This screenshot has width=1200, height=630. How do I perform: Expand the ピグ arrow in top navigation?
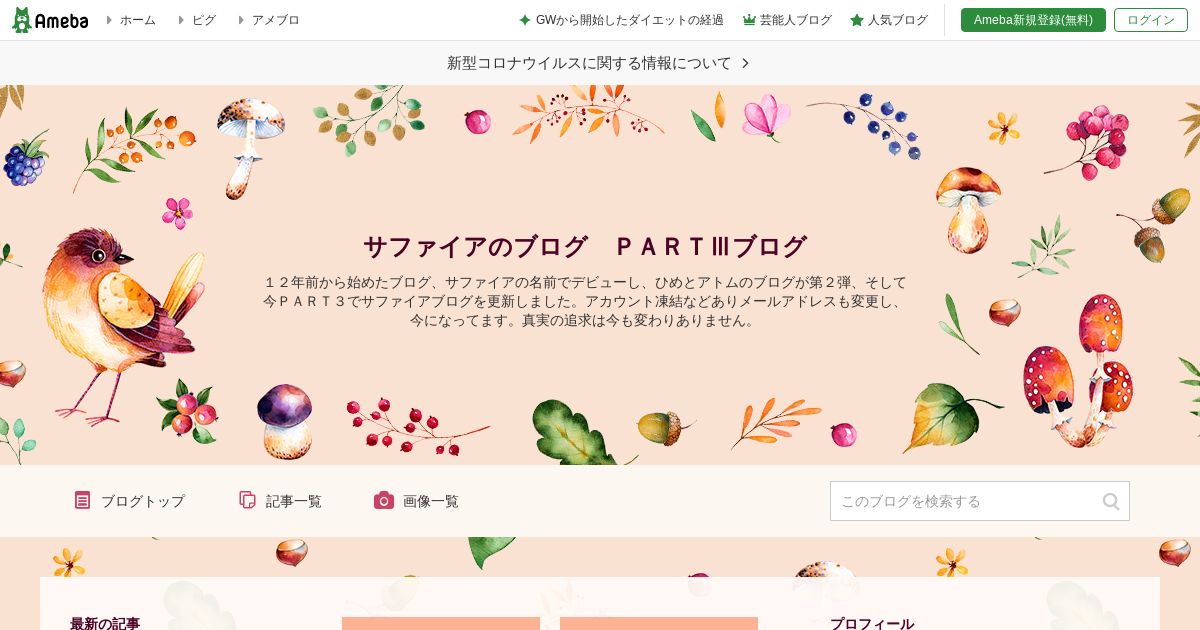(181, 20)
